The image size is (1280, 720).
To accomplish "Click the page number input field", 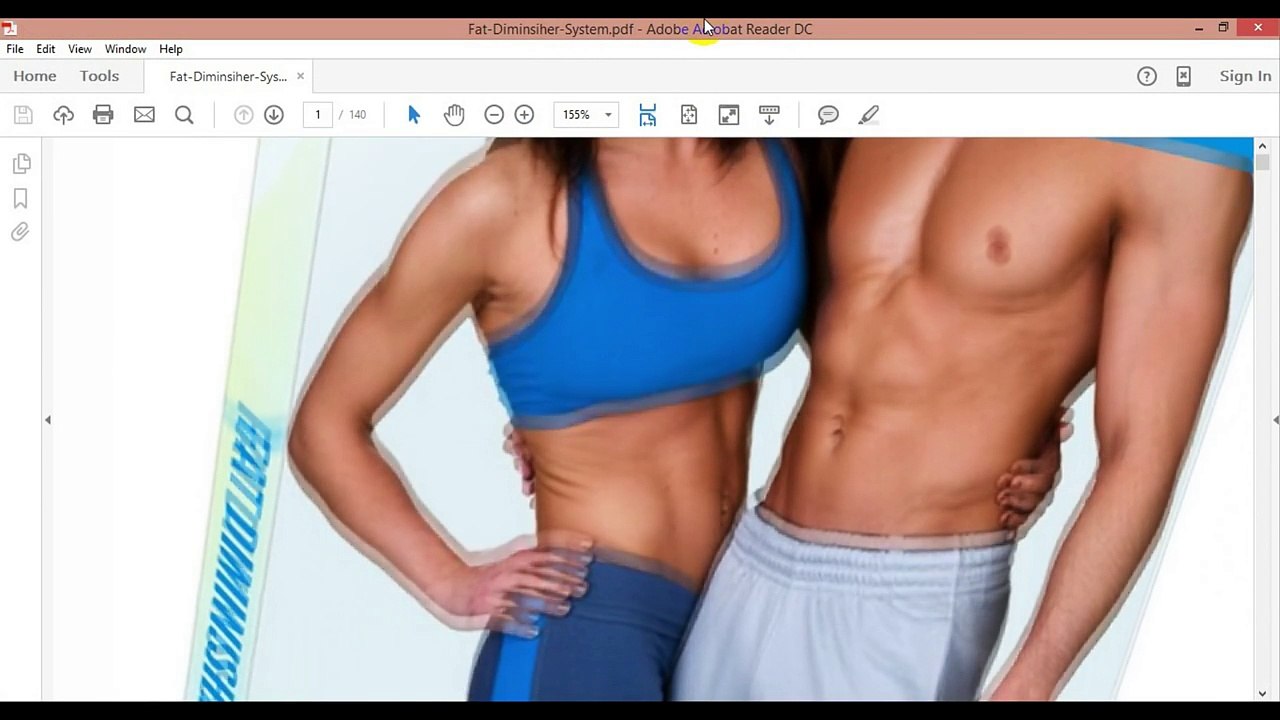I will (x=318, y=115).
